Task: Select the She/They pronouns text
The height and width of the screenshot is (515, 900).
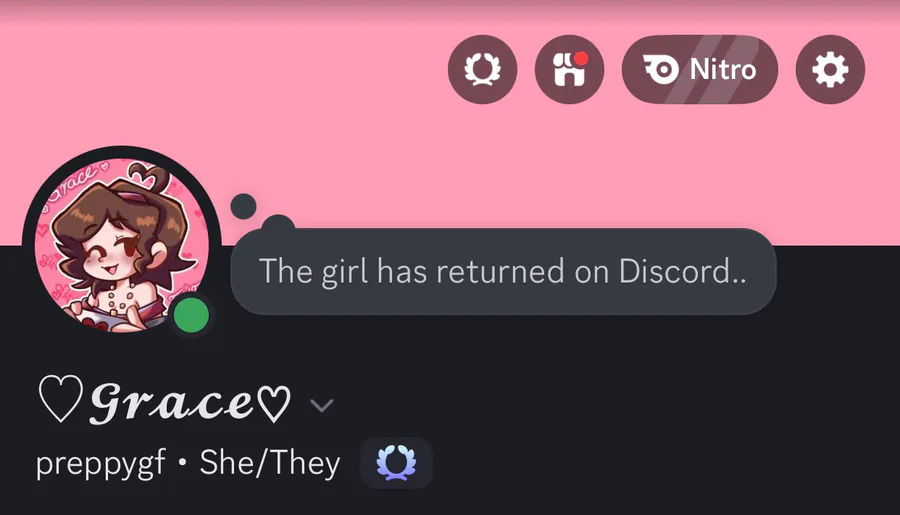Action: (x=270, y=462)
